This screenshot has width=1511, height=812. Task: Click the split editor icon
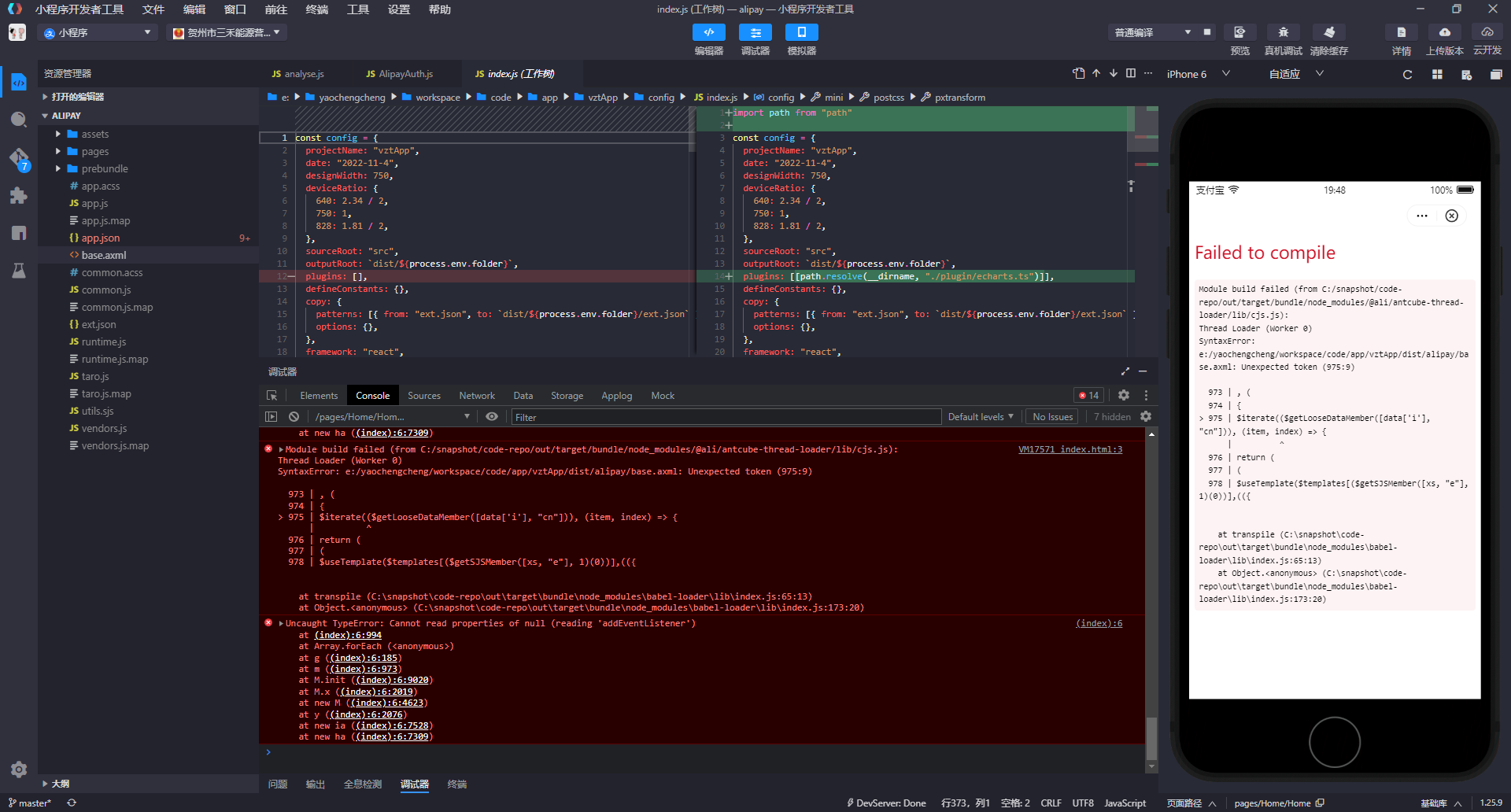coord(1131,73)
